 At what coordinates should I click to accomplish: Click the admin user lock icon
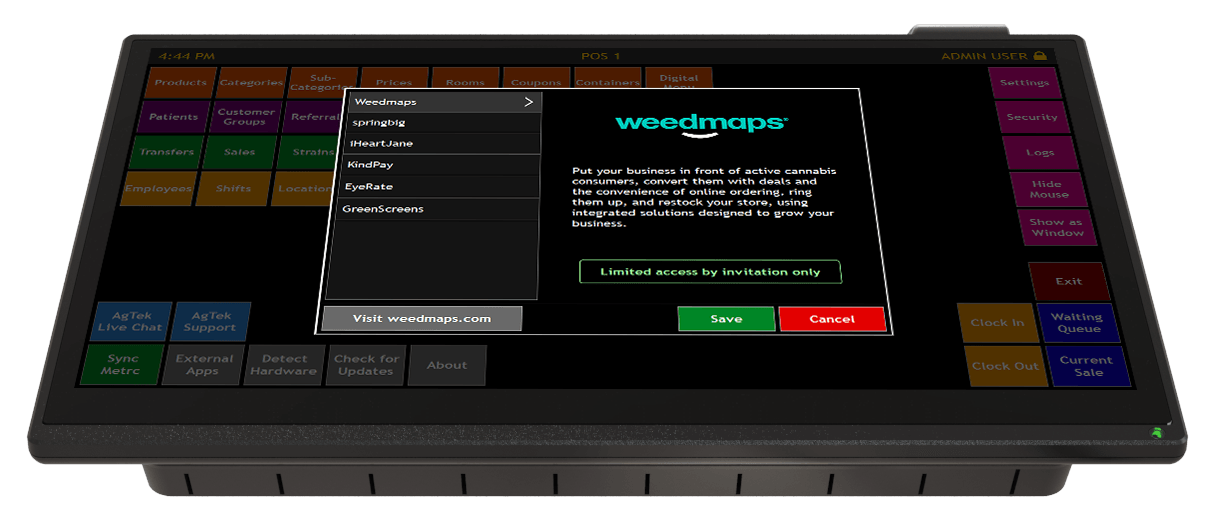coord(1040,56)
